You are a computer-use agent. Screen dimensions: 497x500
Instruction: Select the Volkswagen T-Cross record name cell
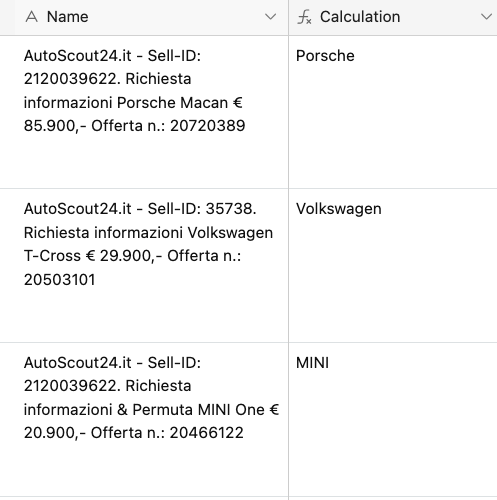(x=152, y=265)
